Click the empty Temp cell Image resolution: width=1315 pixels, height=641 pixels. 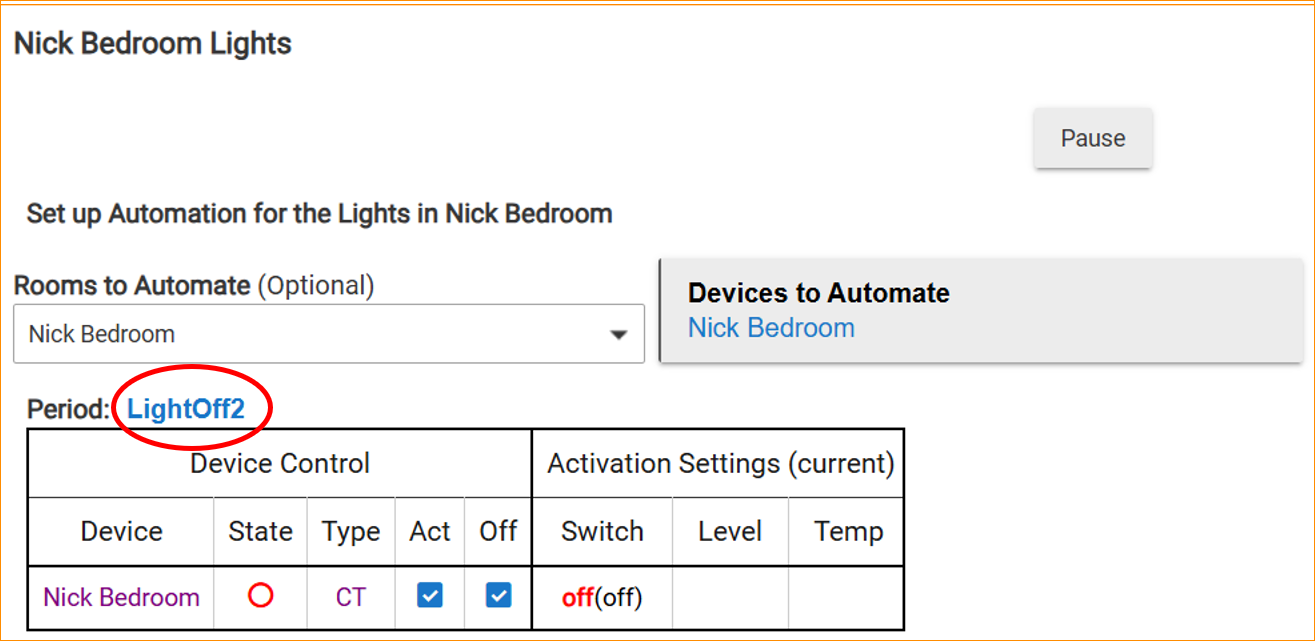pyautogui.click(x=848, y=597)
